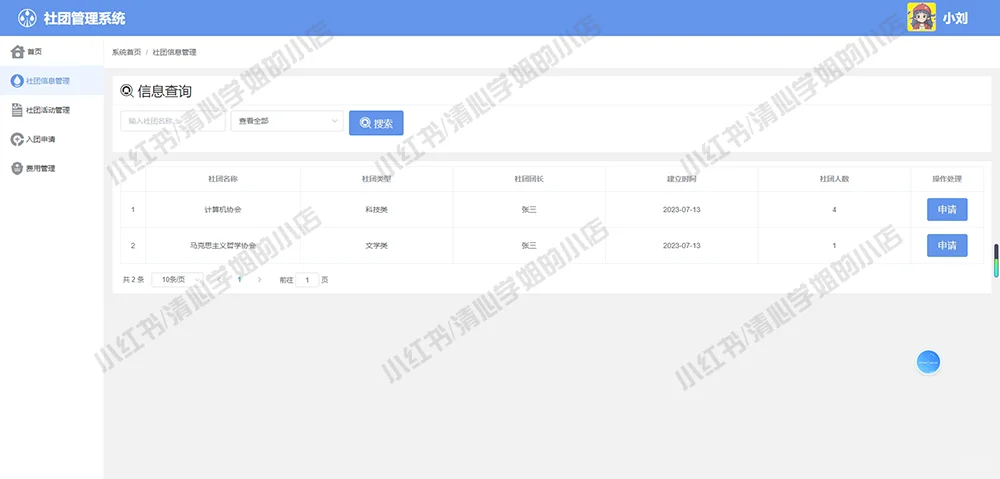1000x479 pixels.
Task: Click the 建立时间 column header
Action: pyautogui.click(x=682, y=179)
